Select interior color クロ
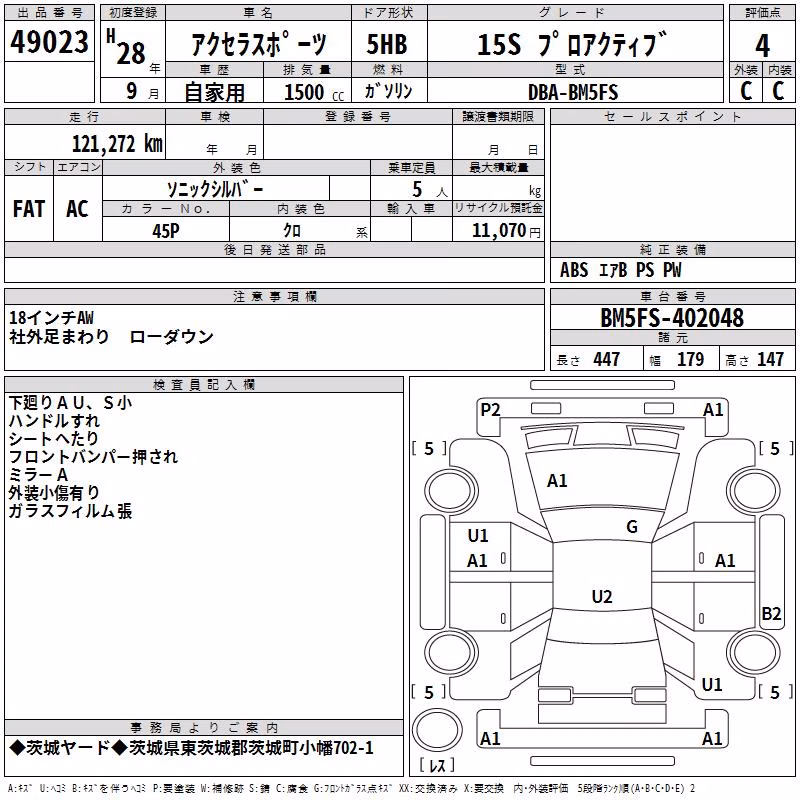This screenshot has height=800, width=800. click(x=292, y=231)
